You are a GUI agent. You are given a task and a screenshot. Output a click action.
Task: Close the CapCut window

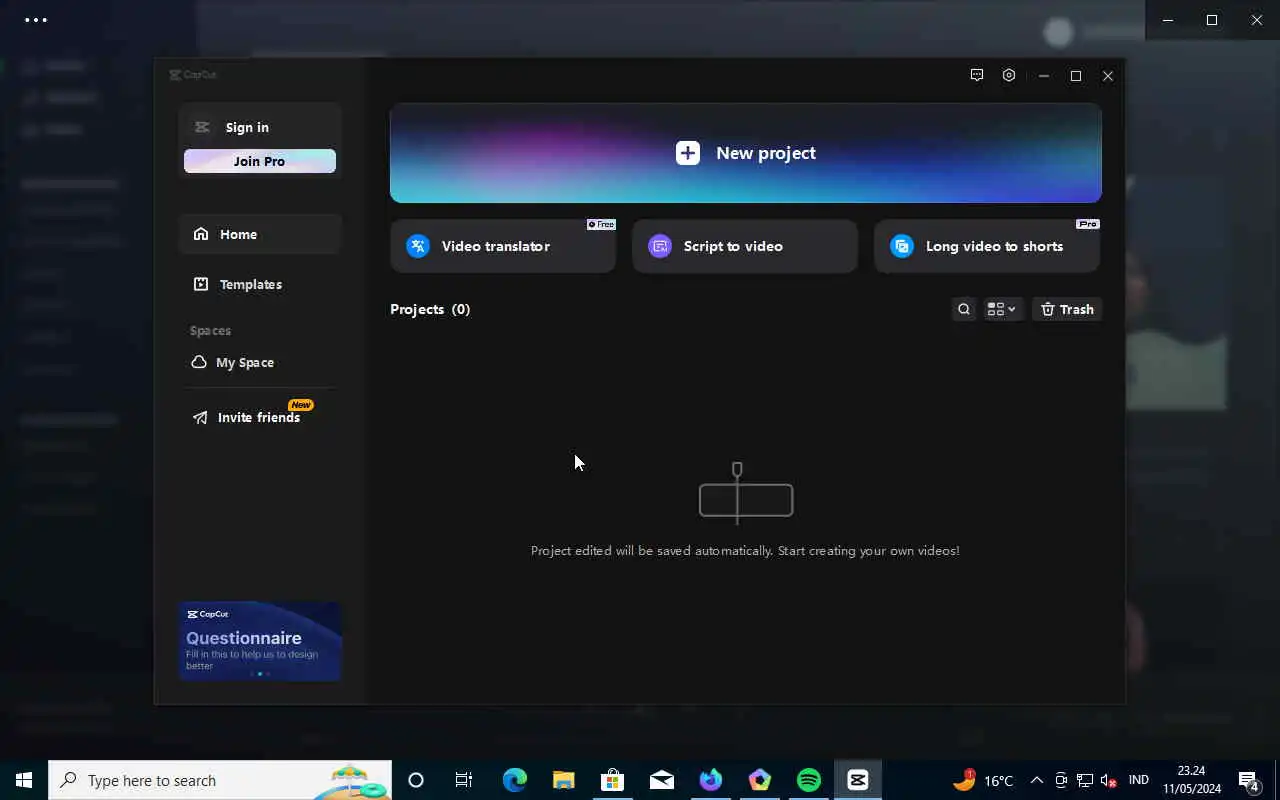point(1108,76)
